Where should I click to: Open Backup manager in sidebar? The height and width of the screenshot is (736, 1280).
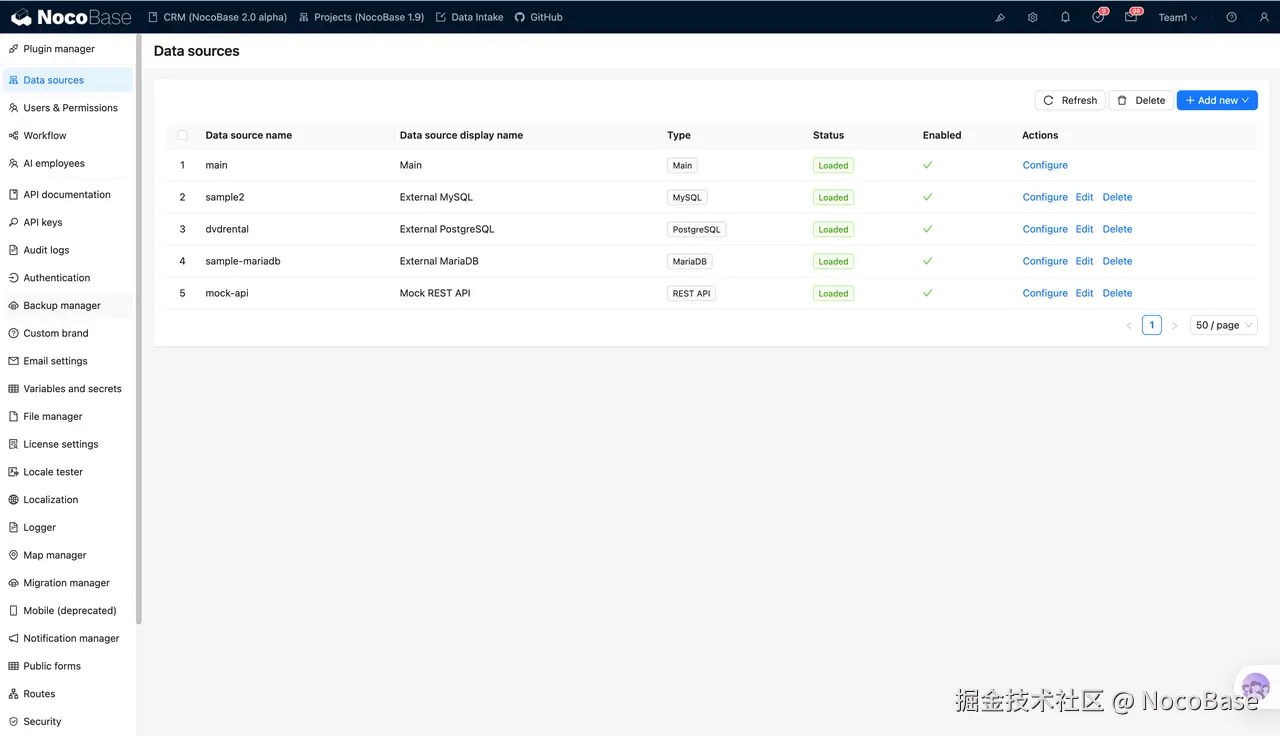[68, 306]
